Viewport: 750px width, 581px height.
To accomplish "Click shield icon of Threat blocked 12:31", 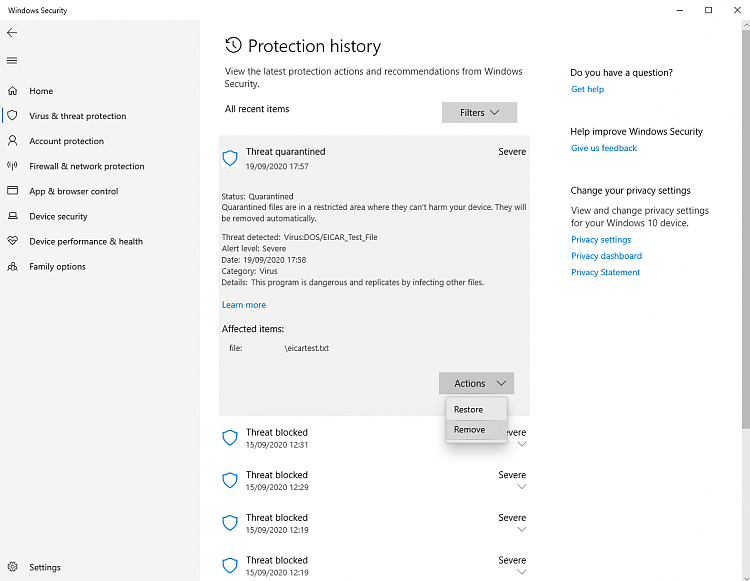I will tap(230, 438).
